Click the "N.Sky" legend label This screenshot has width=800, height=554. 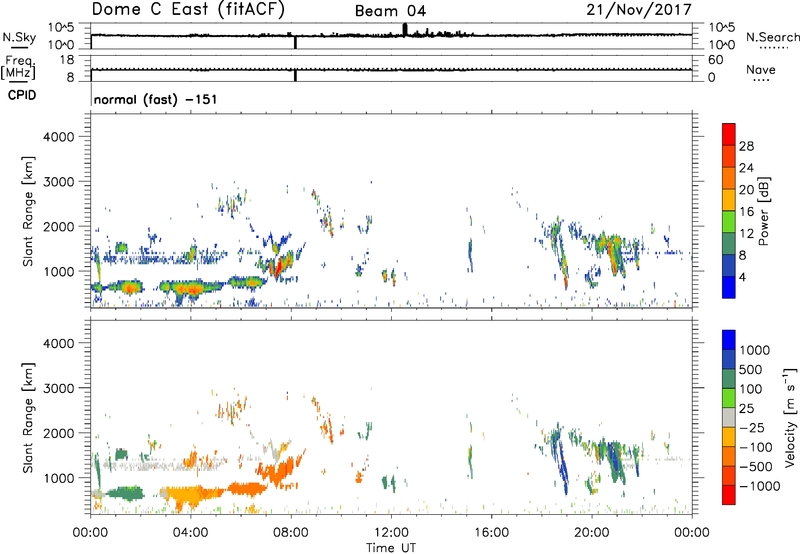tap(19, 37)
